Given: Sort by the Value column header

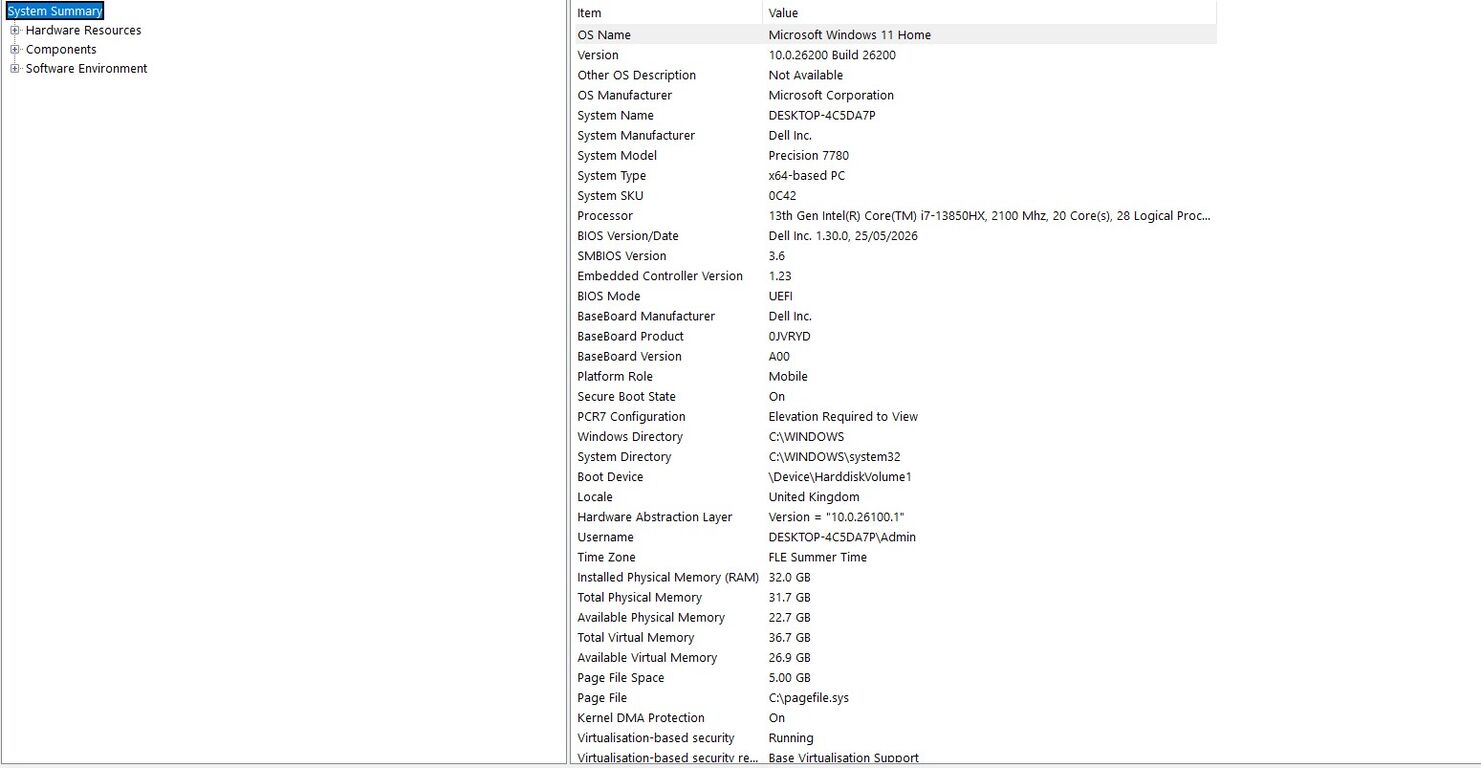Looking at the screenshot, I should pyautogui.click(x=990, y=13).
